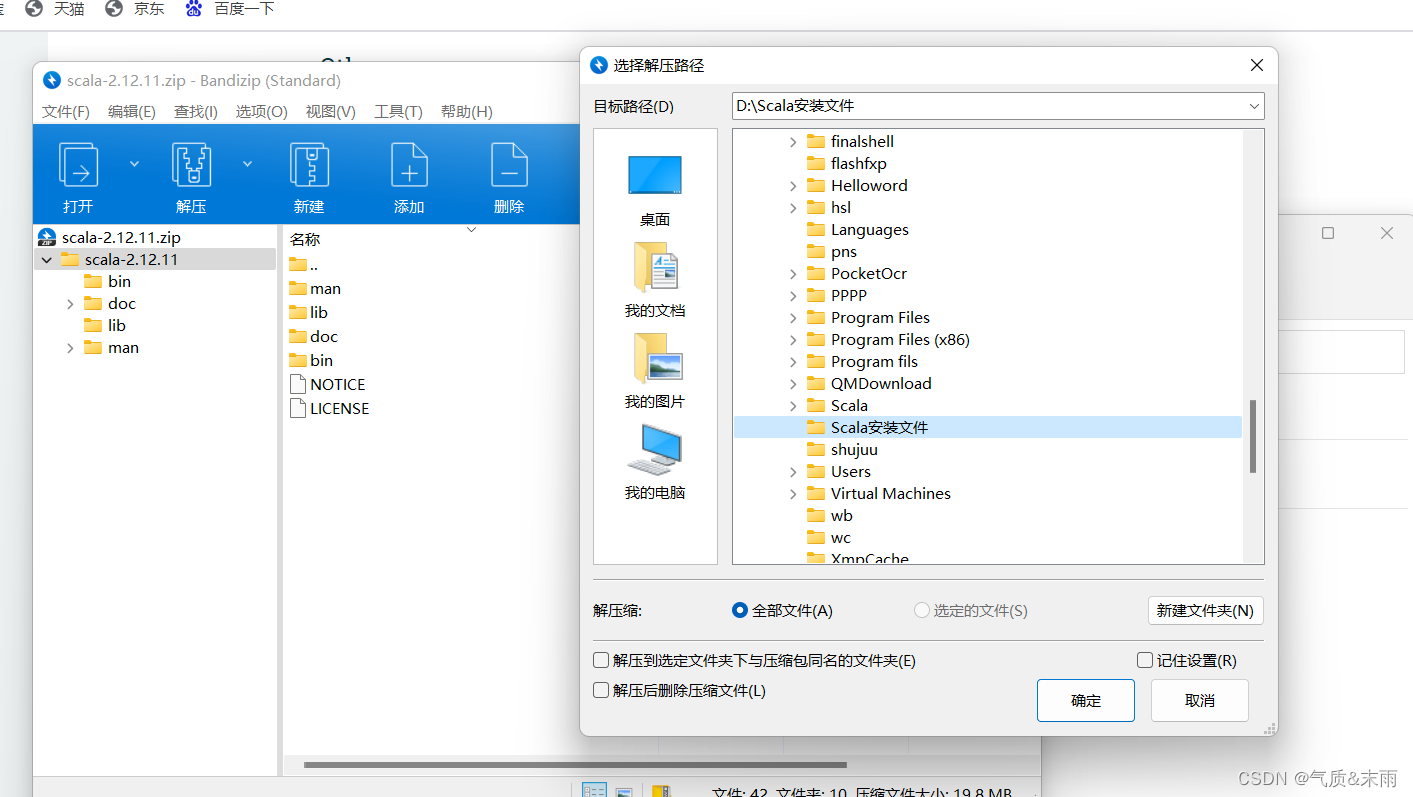The image size is (1413, 797).
Task: Expand the Program Files (x86) node
Action: 793,340
